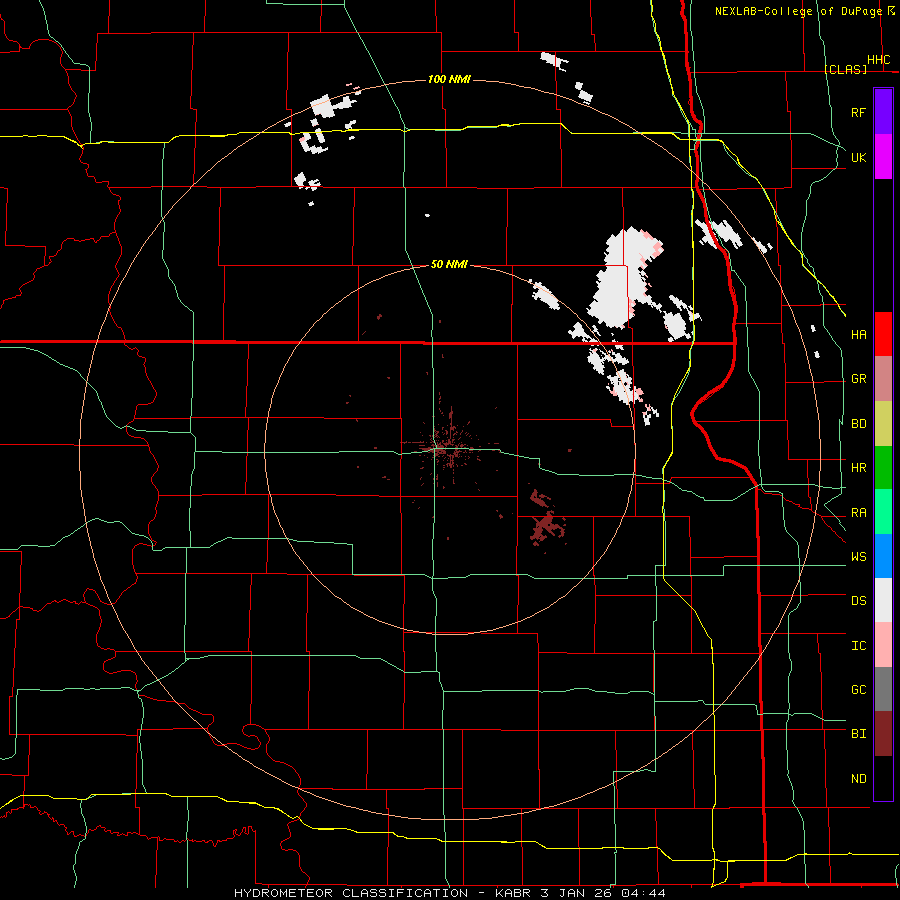
Task: Click the HYDROMETEOR CLASSIFICATION title text
Action: pyautogui.click(x=351, y=893)
